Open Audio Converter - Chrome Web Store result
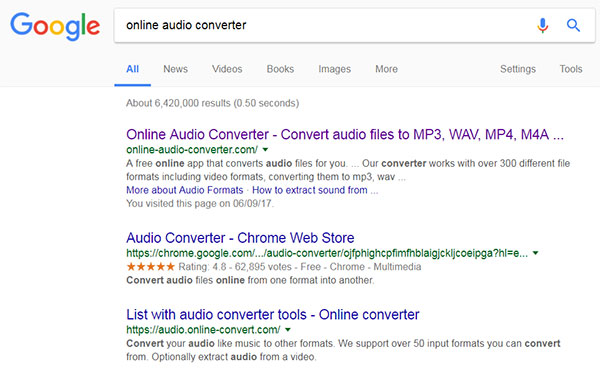The image size is (600, 376). click(x=240, y=238)
